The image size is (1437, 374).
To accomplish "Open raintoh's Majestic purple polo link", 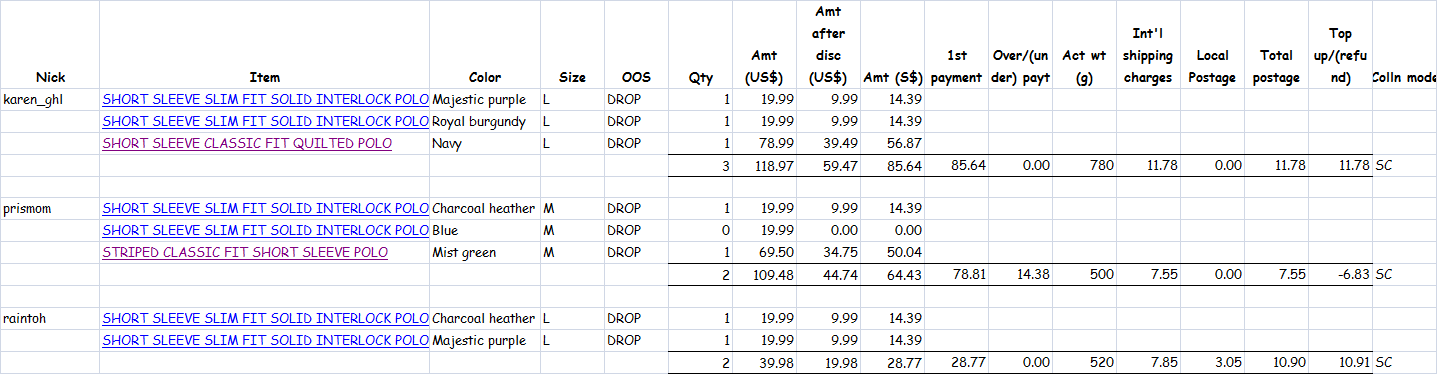I will coord(265,341).
